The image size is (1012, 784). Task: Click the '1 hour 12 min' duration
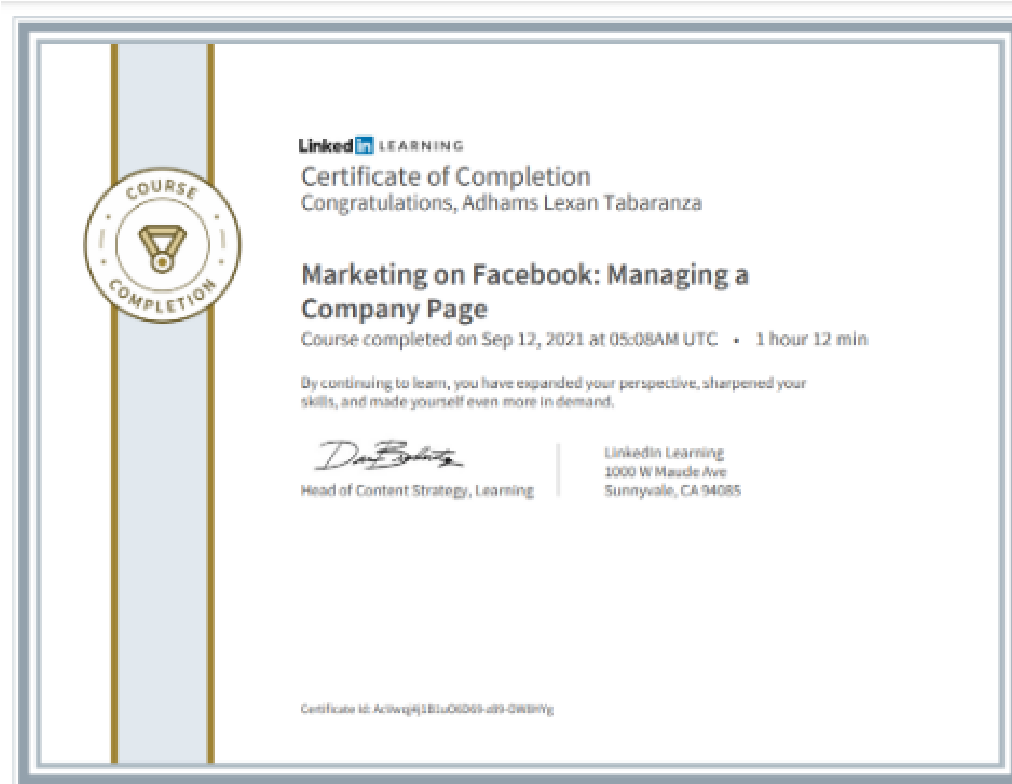[811, 339]
